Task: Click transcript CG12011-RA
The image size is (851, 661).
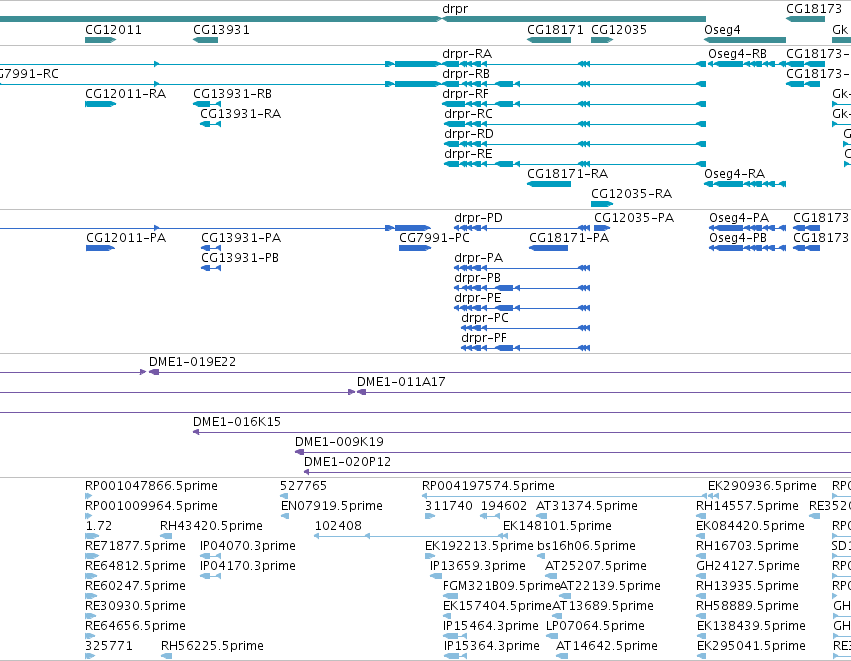Action: point(125,94)
